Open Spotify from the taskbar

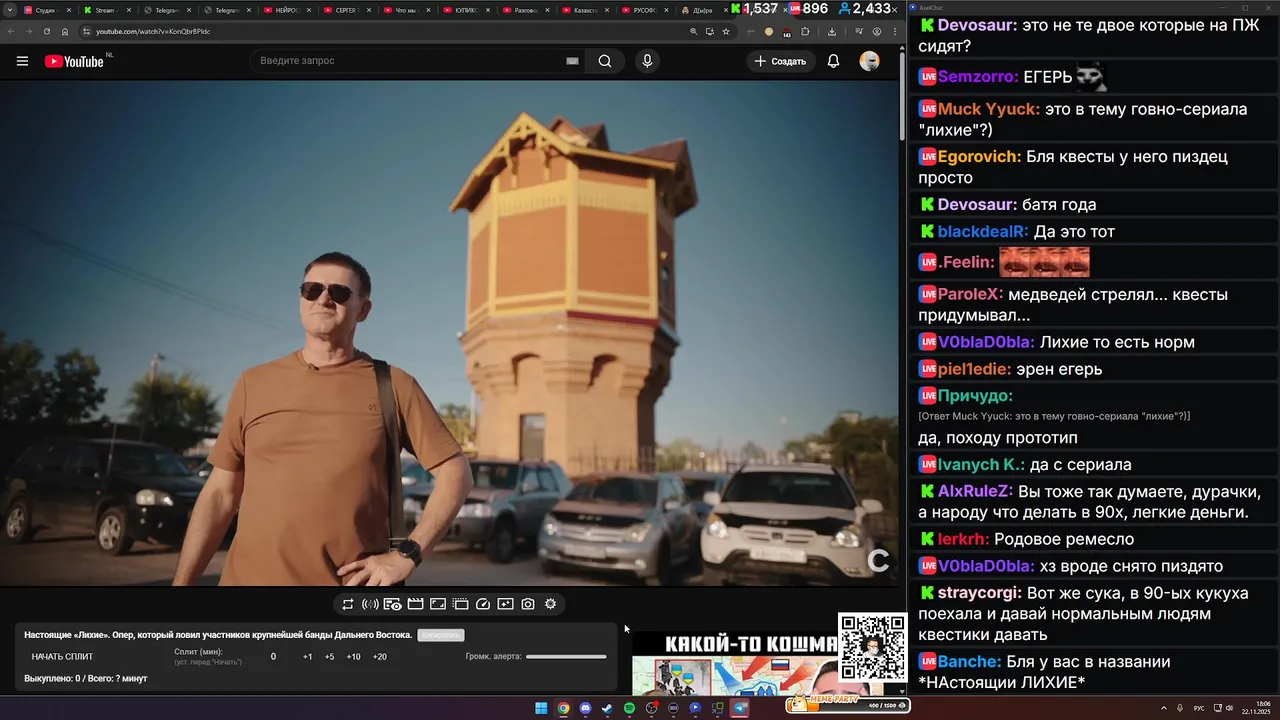pyautogui.click(x=629, y=708)
